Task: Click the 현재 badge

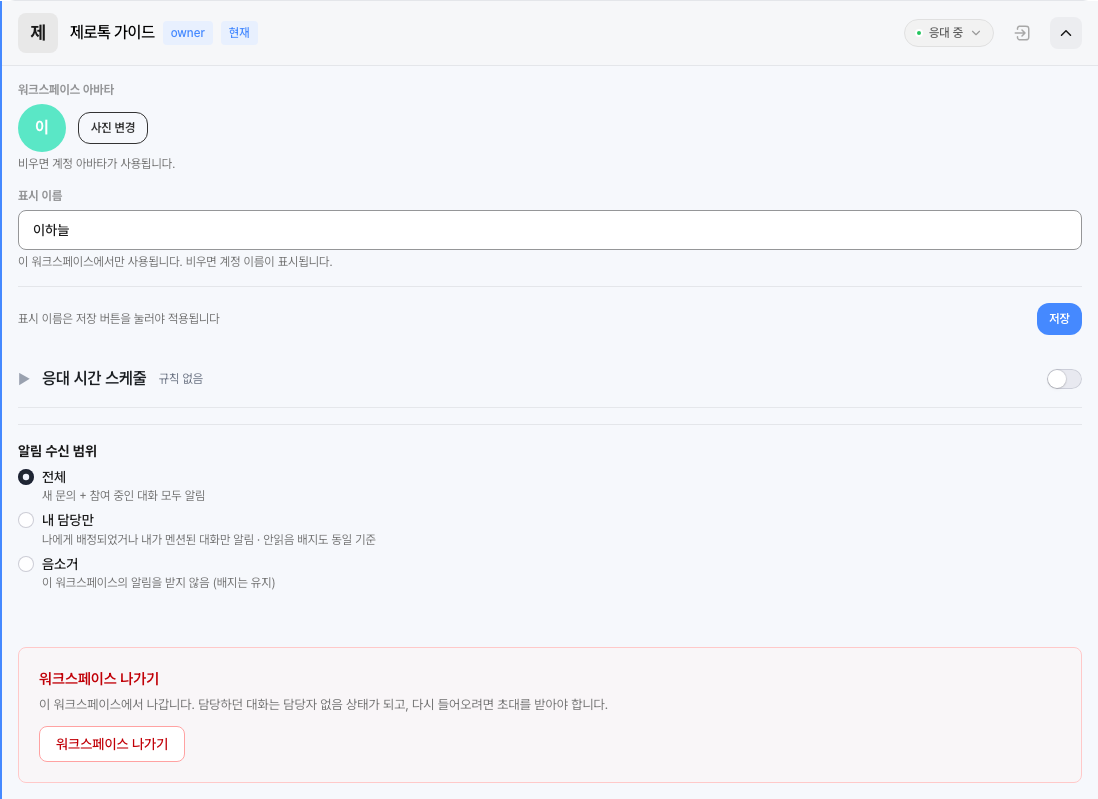Action: tap(239, 33)
